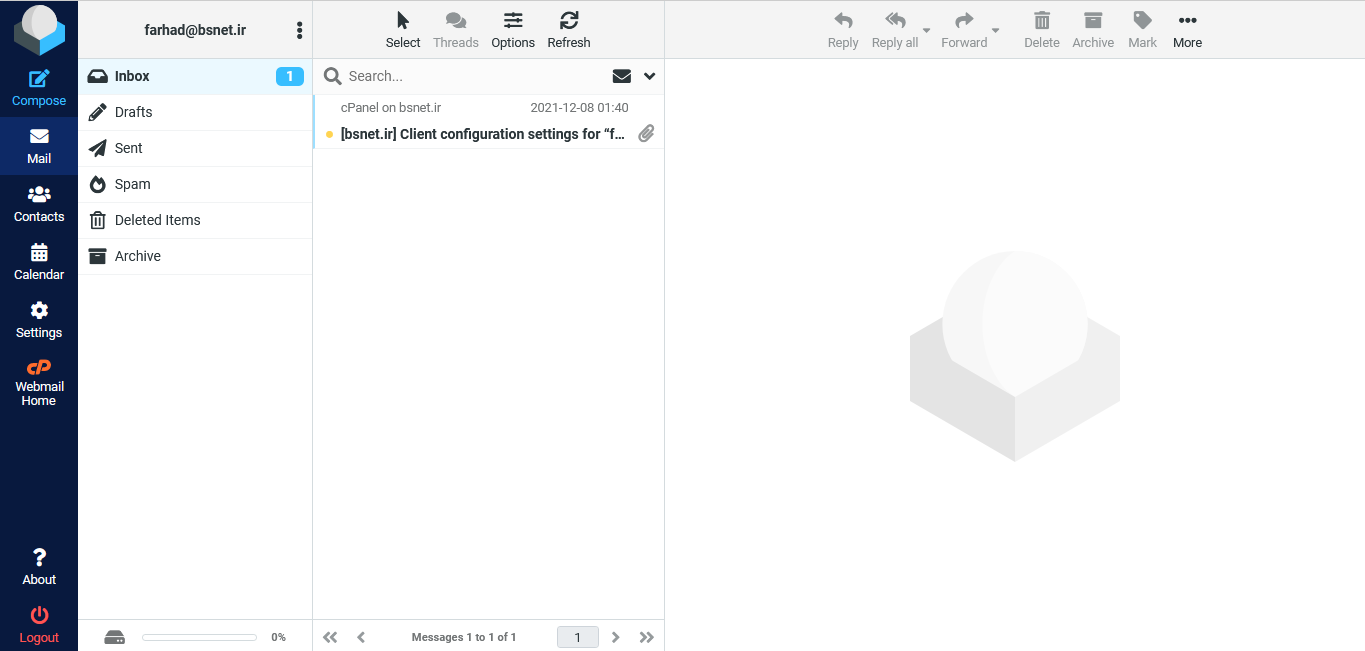Viewport: 1365px width, 651px height.
Task: Open the About help page
Action: click(39, 567)
